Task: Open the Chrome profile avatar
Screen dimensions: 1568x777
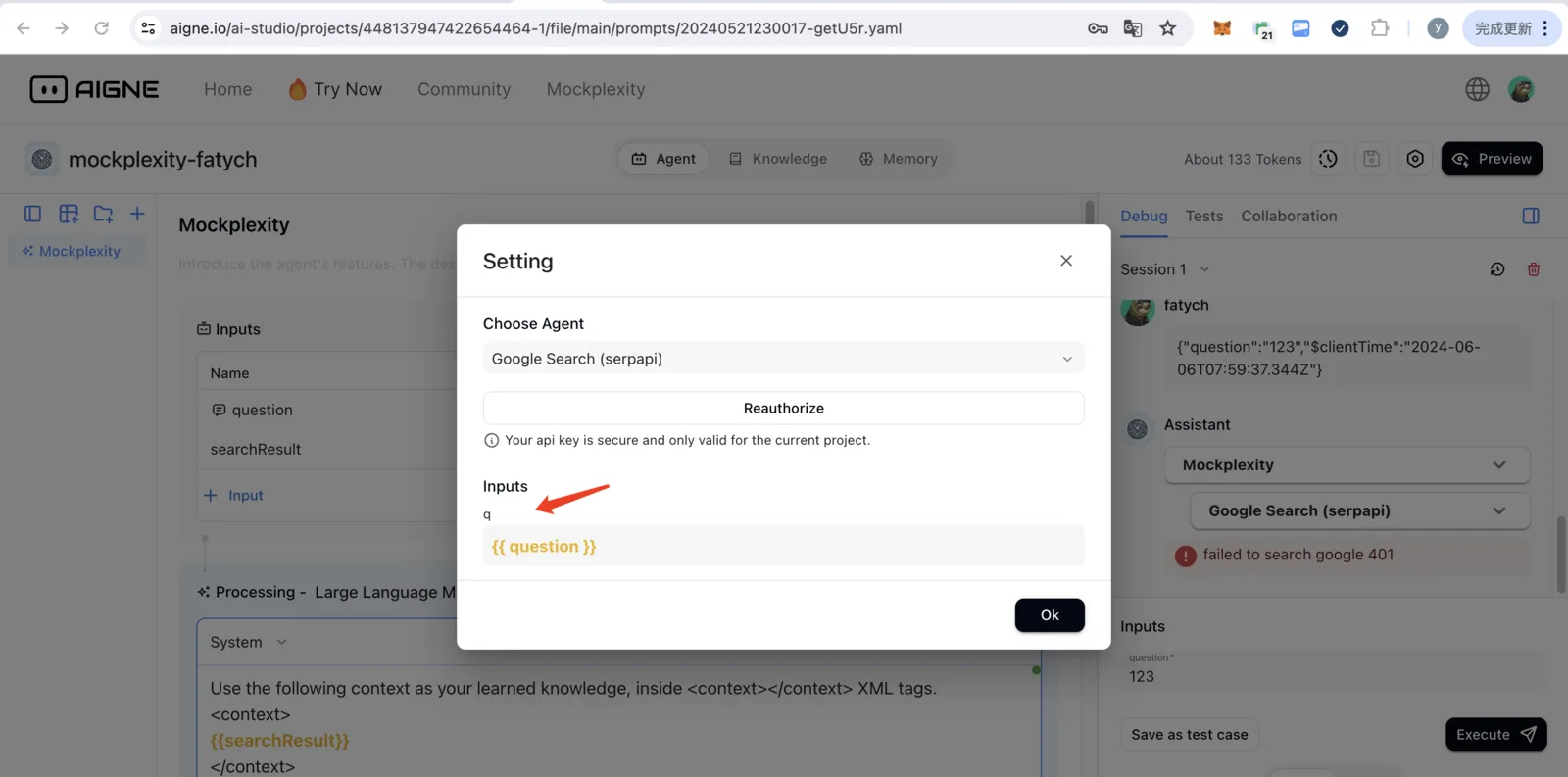Action: (1438, 28)
